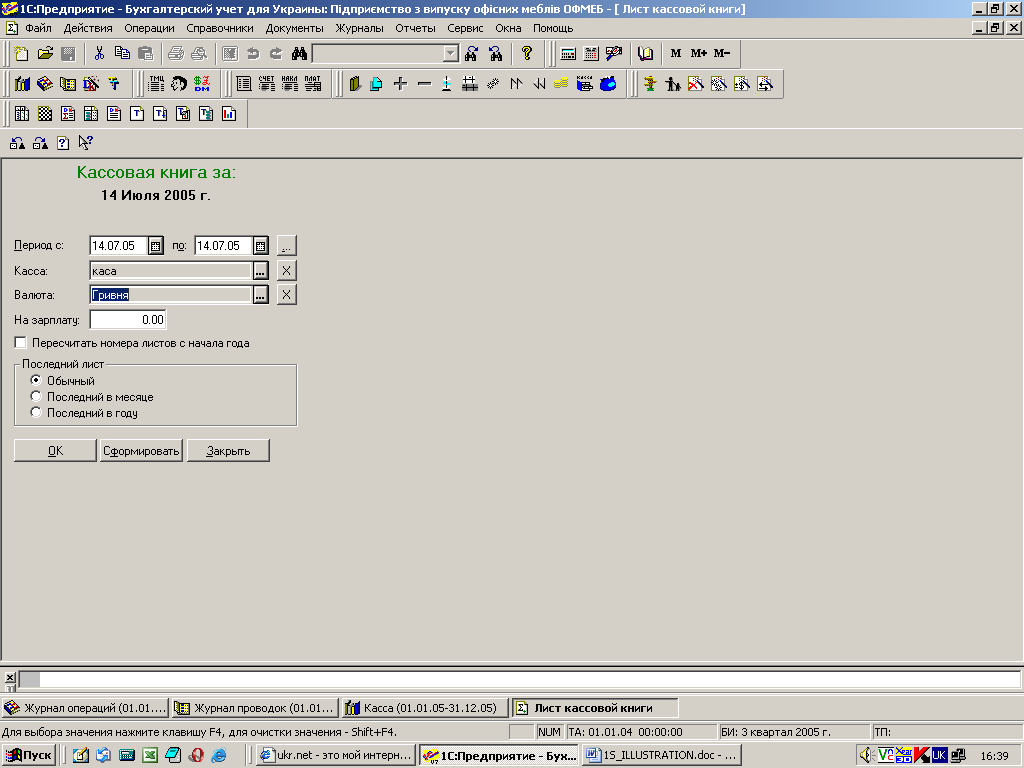
Task: Click the Касса cash register icon
Action: [584, 84]
